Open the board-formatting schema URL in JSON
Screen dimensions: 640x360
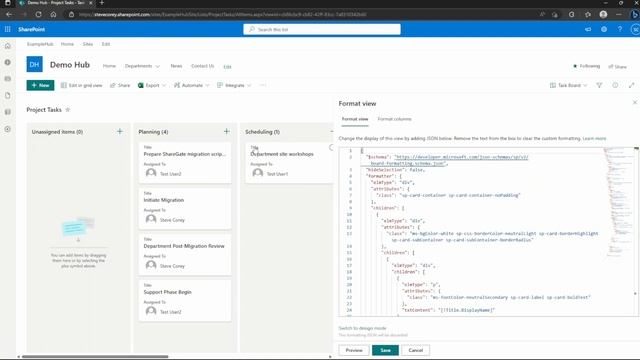(x=461, y=157)
